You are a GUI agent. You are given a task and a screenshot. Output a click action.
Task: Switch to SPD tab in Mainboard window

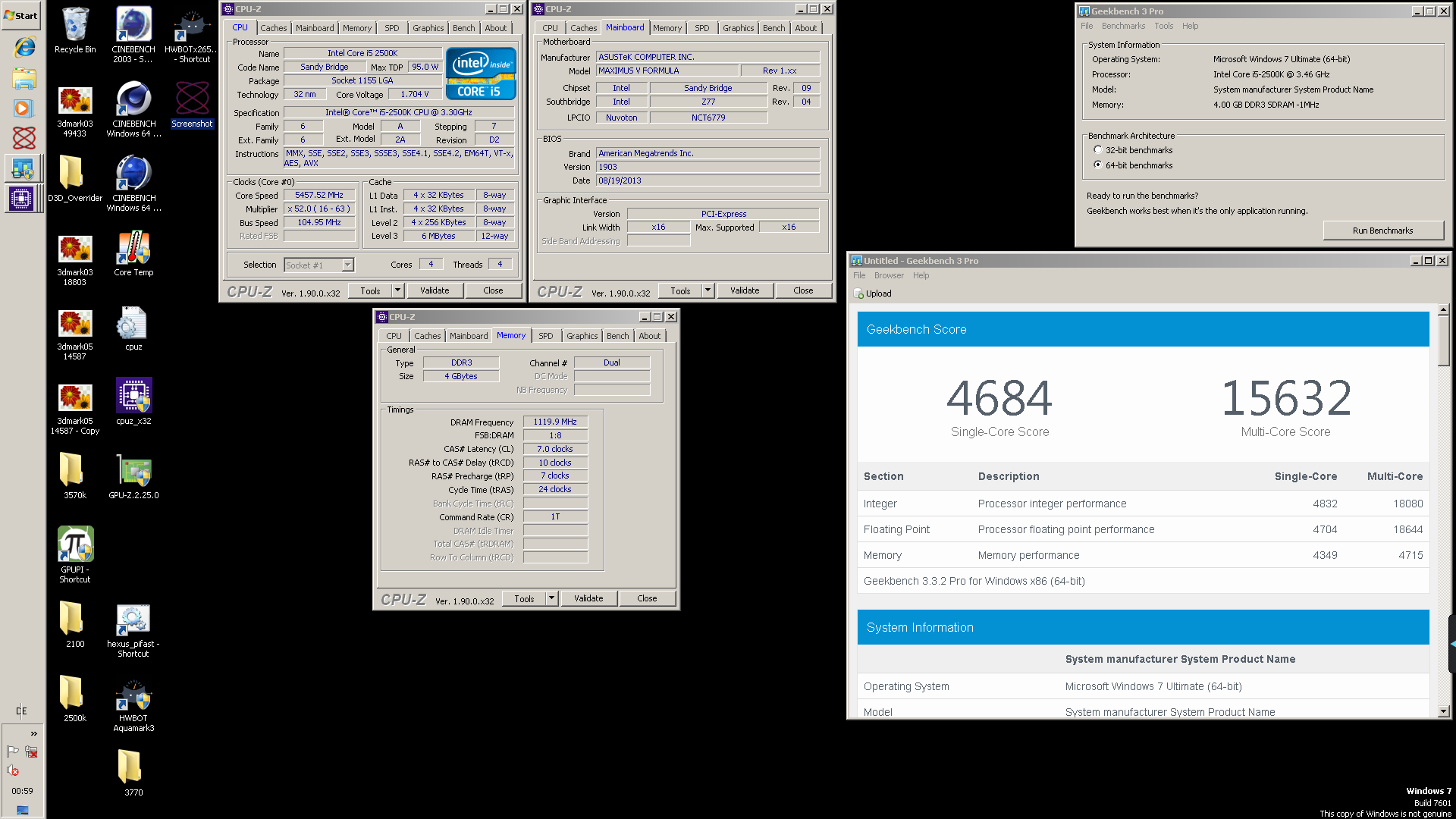point(702,28)
